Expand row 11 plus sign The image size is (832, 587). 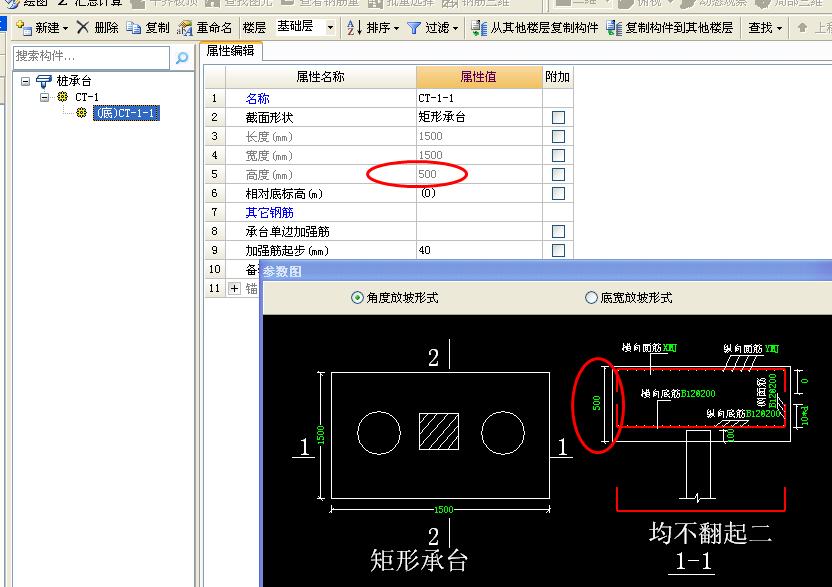(234, 288)
